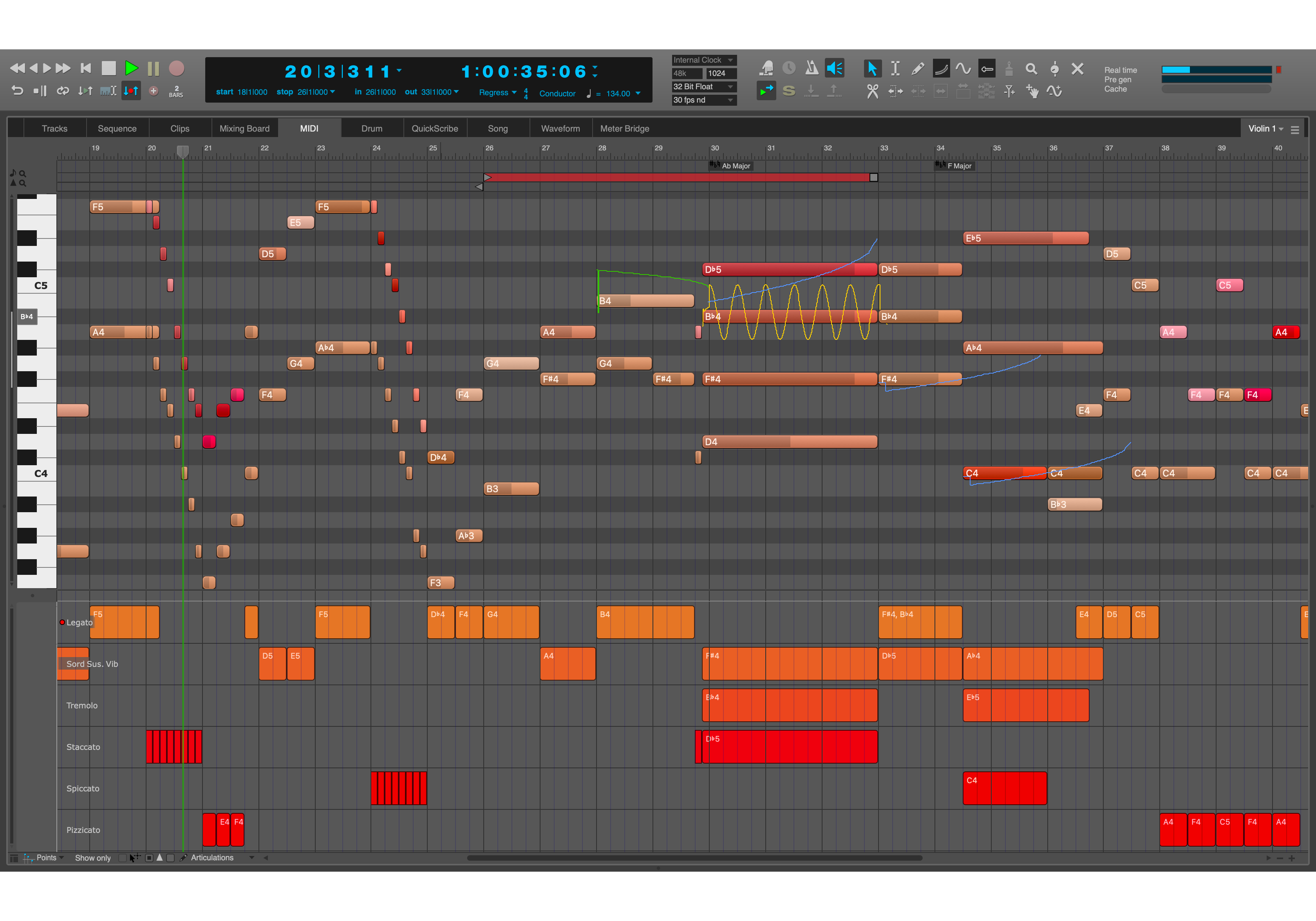1316x921 pixels.
Task: Select the sine wave Reshape flavor icon
Action: pos(963,68)
